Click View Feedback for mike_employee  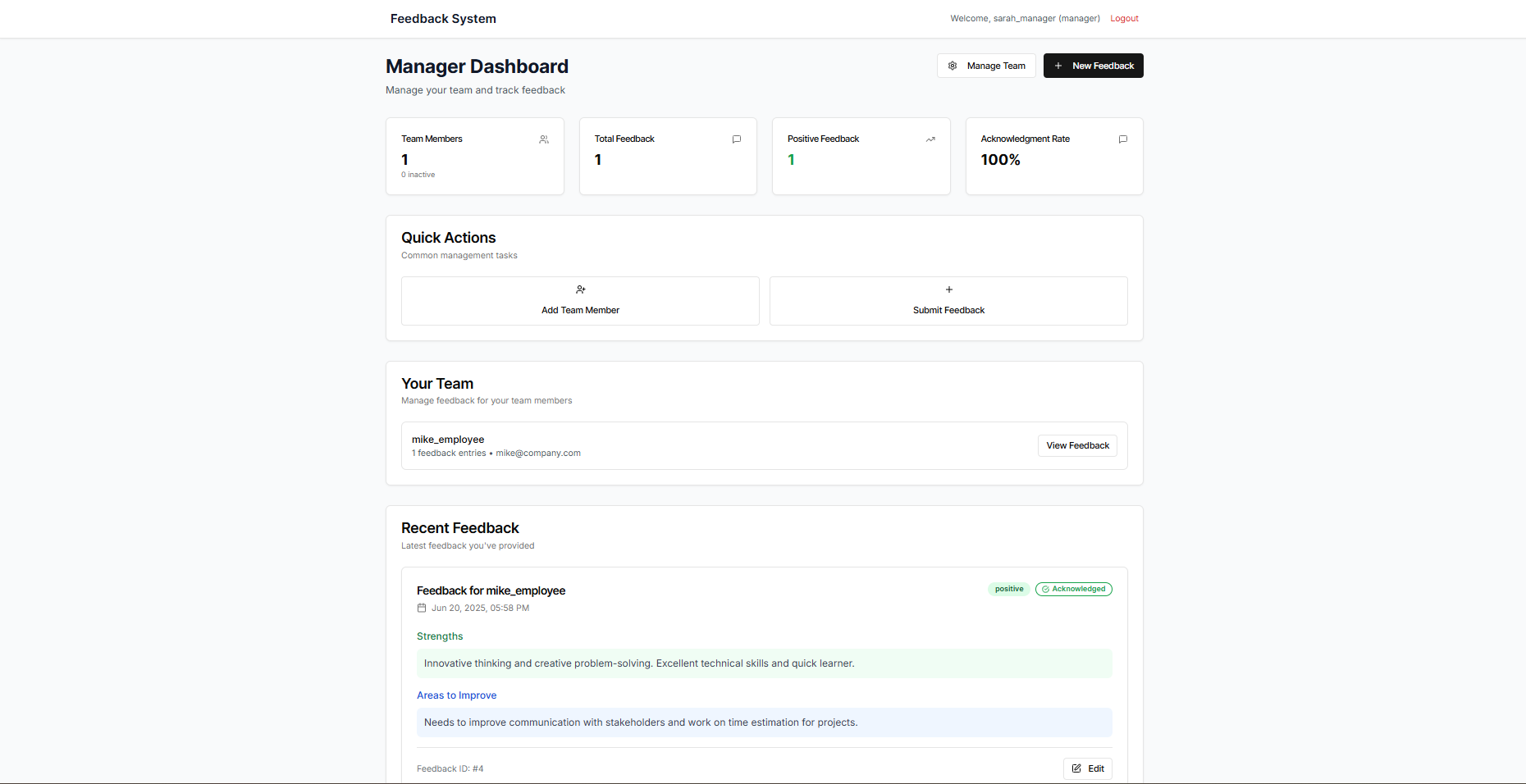pos(1077,445)
